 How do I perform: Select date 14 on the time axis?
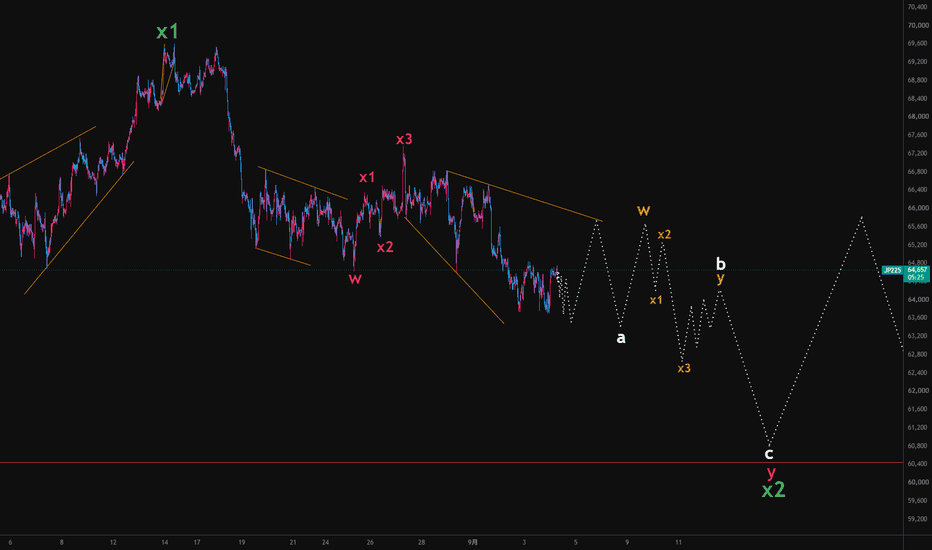[165, 542]
